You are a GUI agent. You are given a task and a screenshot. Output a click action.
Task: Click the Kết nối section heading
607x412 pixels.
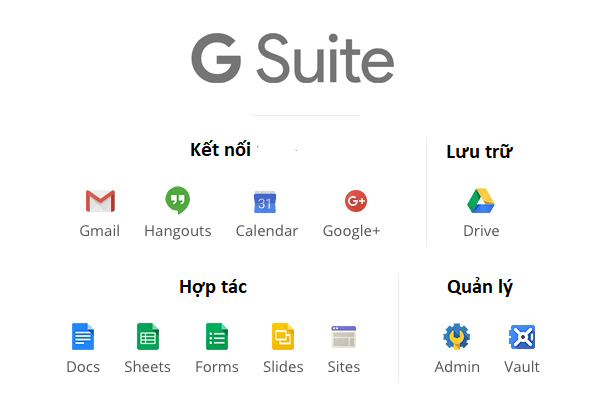pos(220,150)
